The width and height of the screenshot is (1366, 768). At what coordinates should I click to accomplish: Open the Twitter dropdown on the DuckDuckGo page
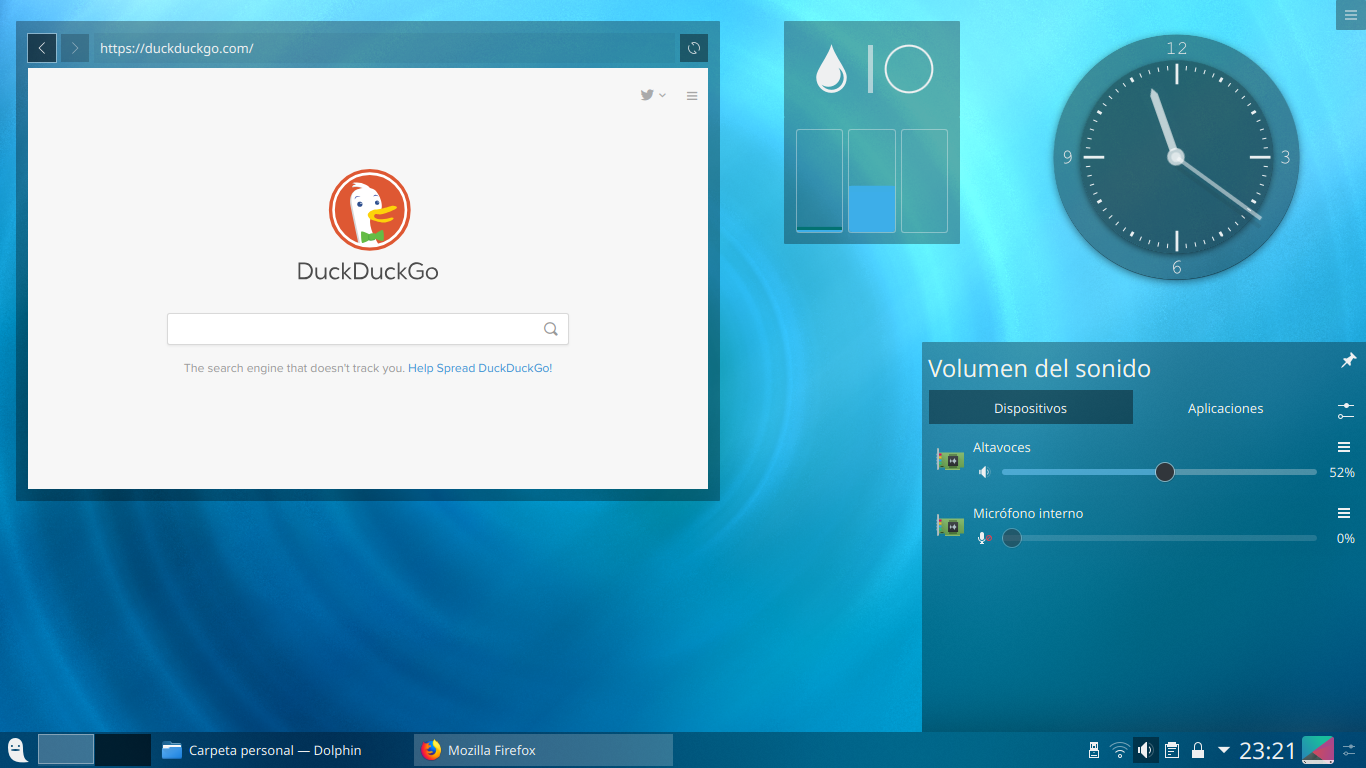point(653,95)
